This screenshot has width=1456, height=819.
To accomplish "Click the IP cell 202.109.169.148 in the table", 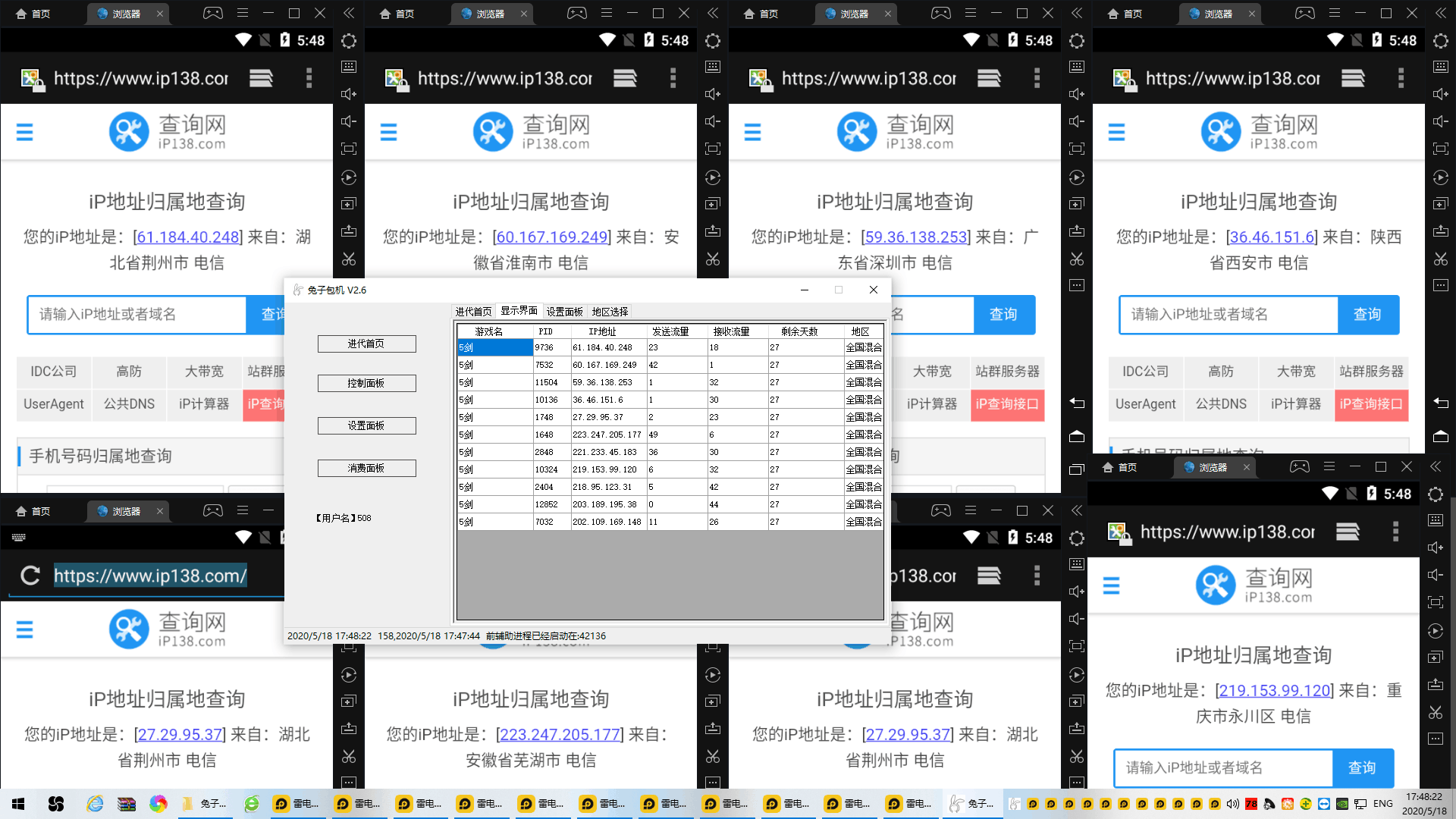I will tap(608, 522).
